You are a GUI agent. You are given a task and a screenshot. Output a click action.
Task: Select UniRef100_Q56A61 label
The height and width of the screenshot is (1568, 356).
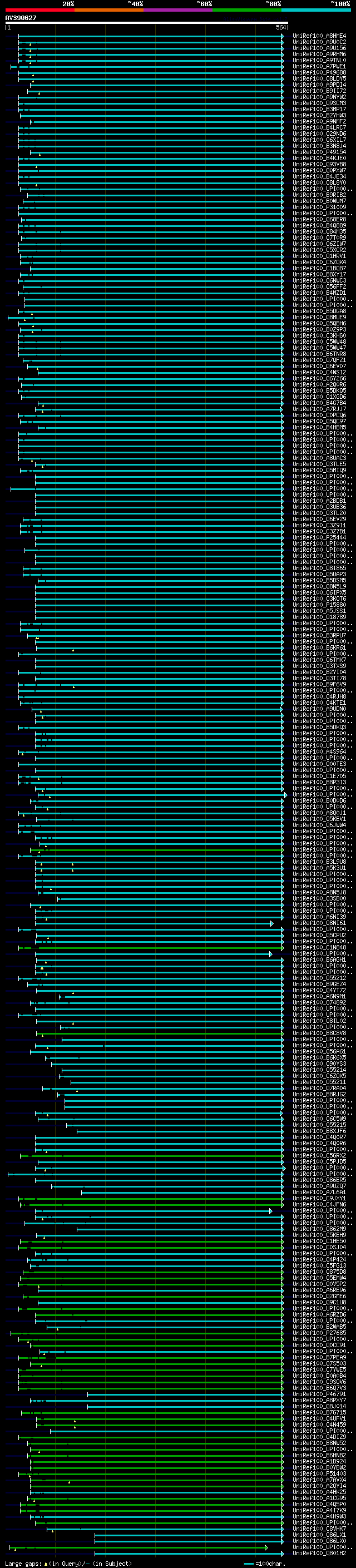319,1051
